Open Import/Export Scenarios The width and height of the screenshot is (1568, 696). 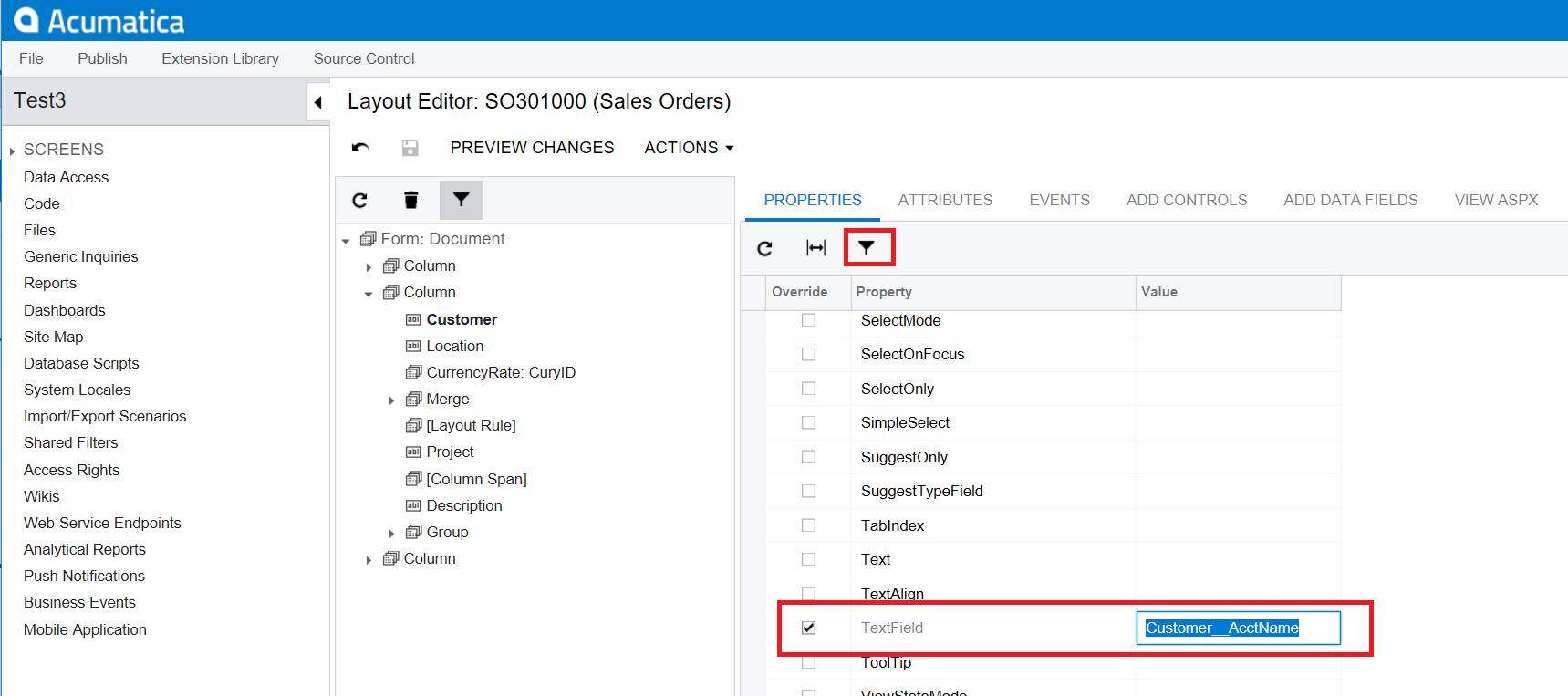105,416
